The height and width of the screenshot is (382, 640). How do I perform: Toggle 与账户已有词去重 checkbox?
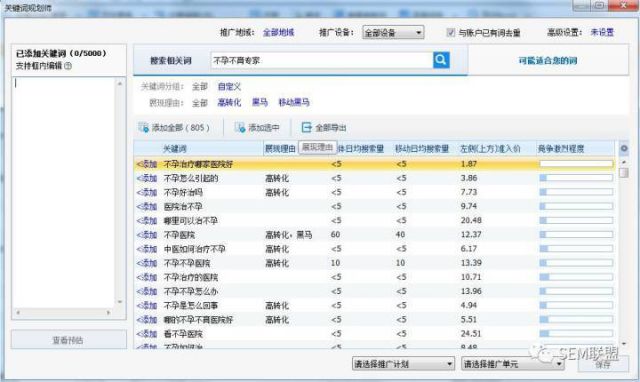pyautogui.click(x=451, y=32)
